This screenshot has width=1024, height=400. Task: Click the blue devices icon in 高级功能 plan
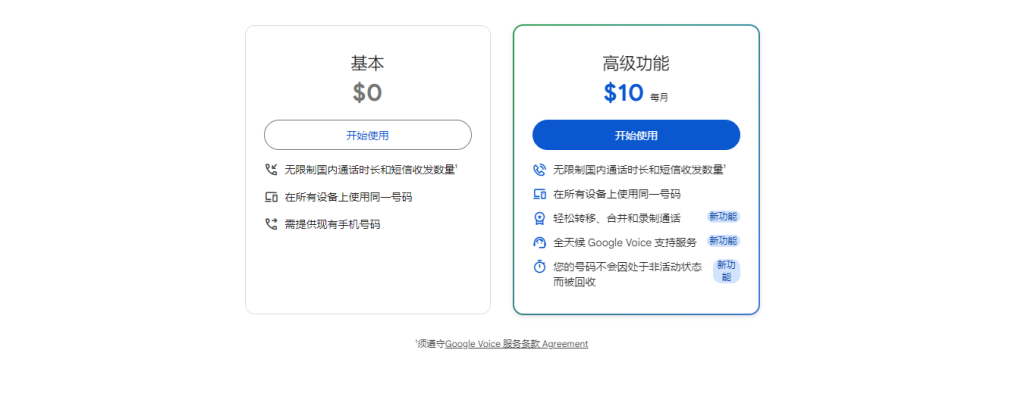(540, 194)
